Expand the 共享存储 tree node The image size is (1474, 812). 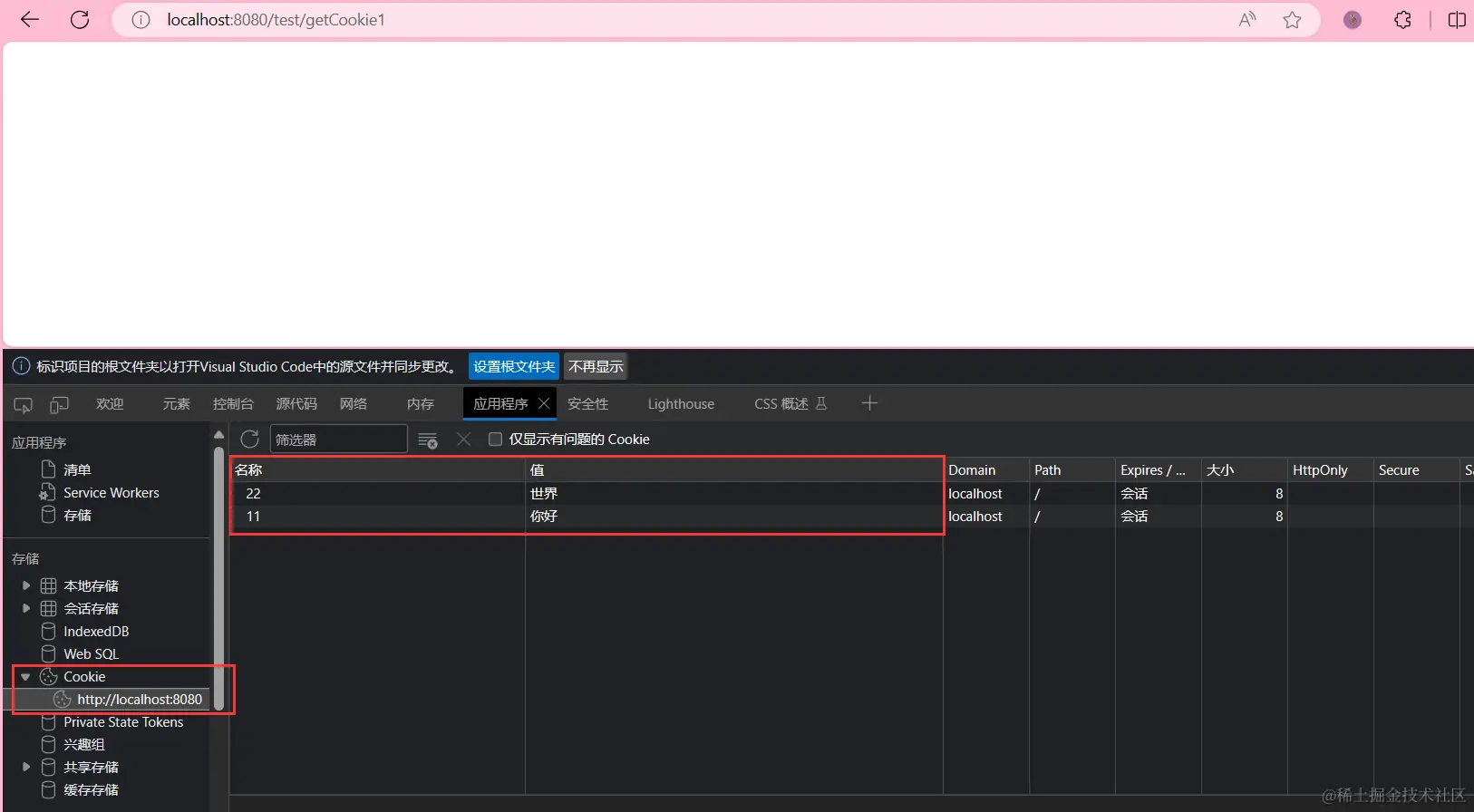[x=26, y=767]
